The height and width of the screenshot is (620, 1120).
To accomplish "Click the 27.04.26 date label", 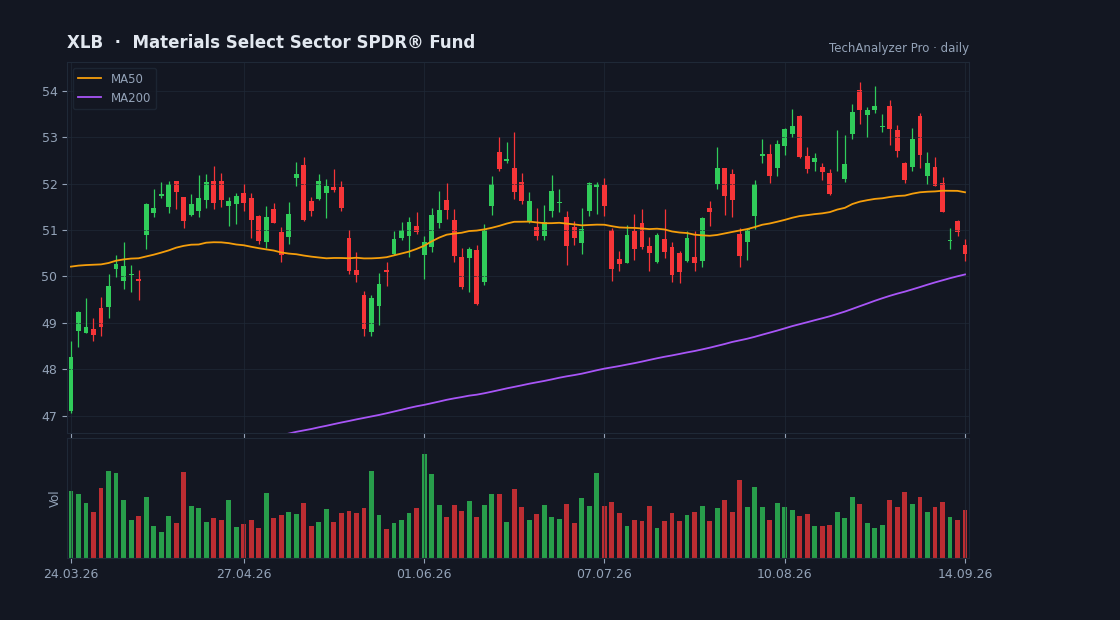I will pyautogui.click(x=244, y=574).
